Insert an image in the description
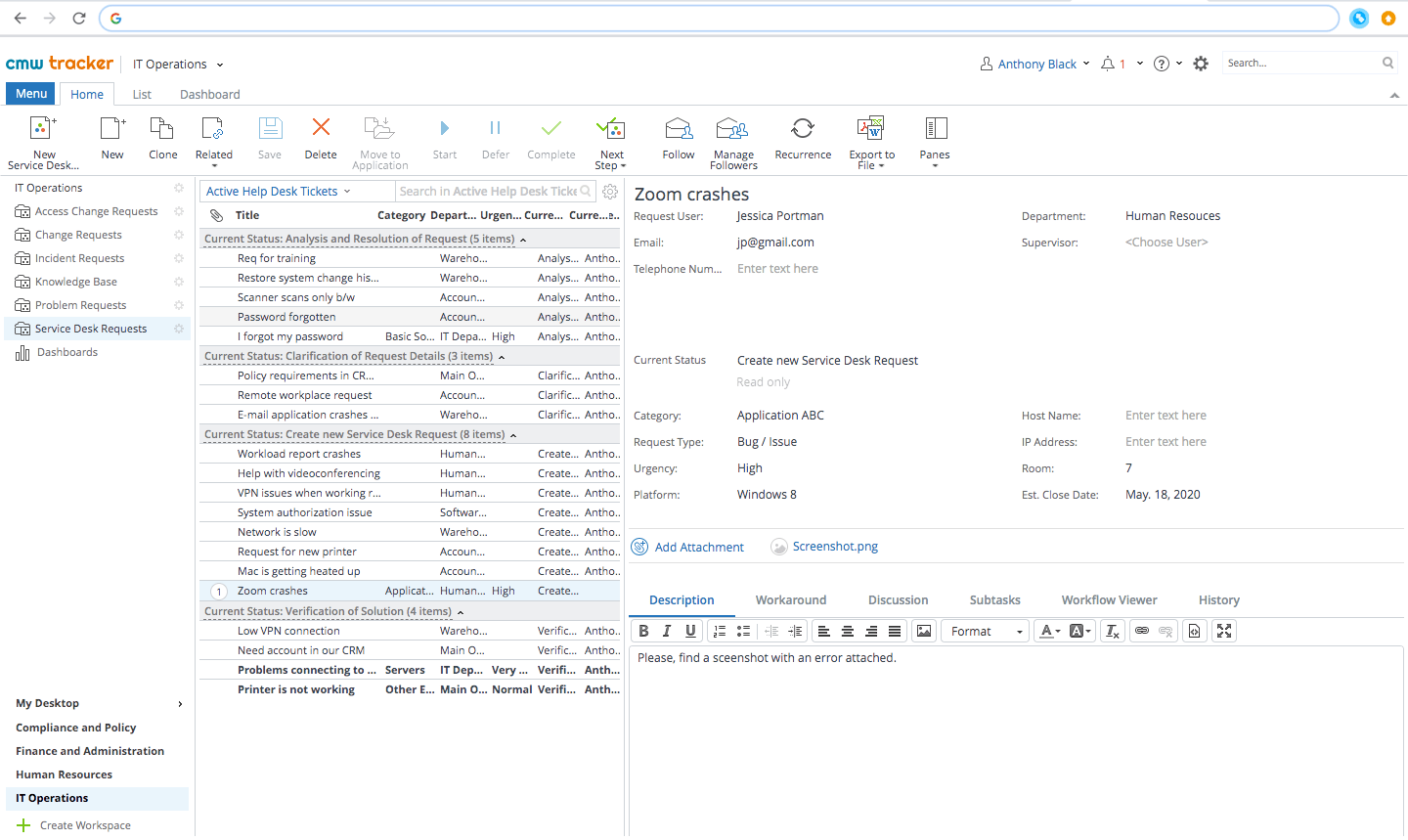Viewport: 1408px width, 840px height. pyautogui.click(x=924, y=631)
